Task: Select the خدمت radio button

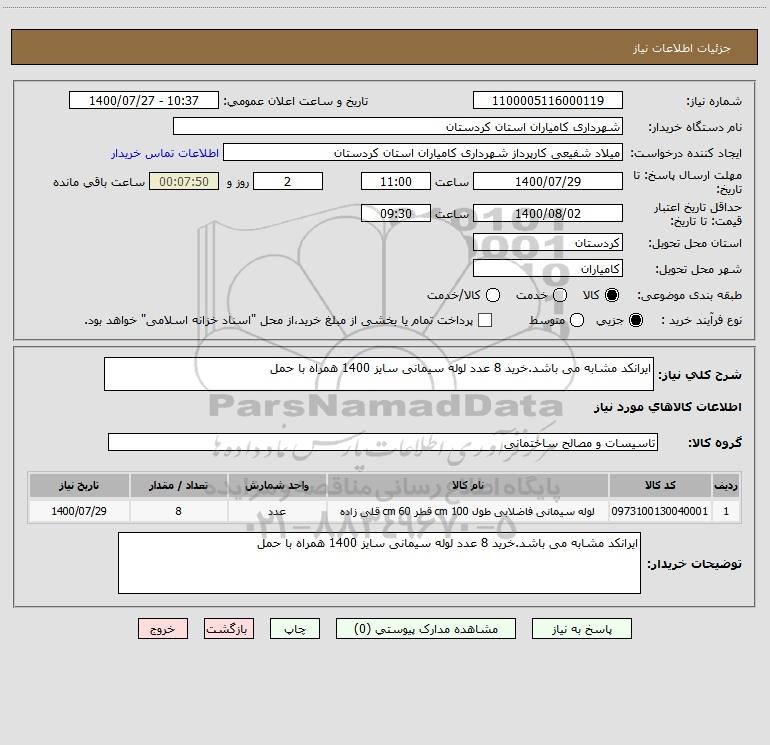Action: coord(560,295)
